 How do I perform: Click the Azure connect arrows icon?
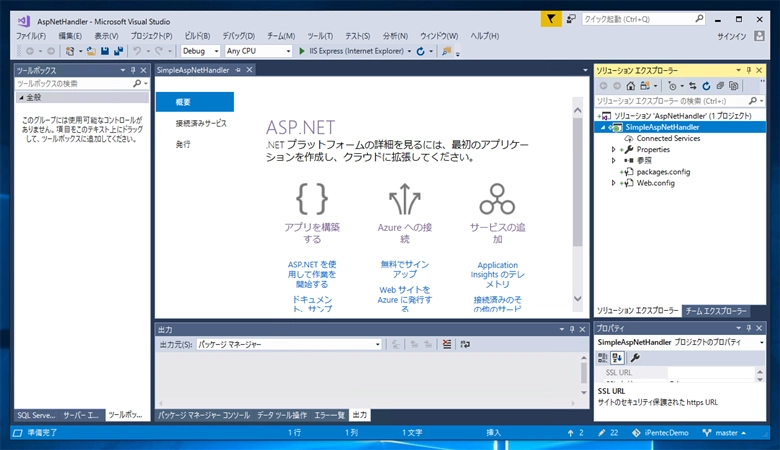[404, 199]
